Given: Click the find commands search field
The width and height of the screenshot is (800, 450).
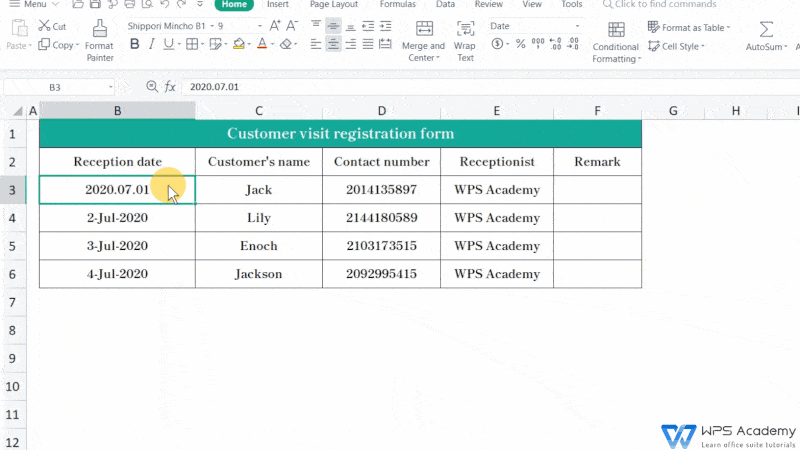Looking at the screenshot, I should pyautogui.click(x=659, y=4).
